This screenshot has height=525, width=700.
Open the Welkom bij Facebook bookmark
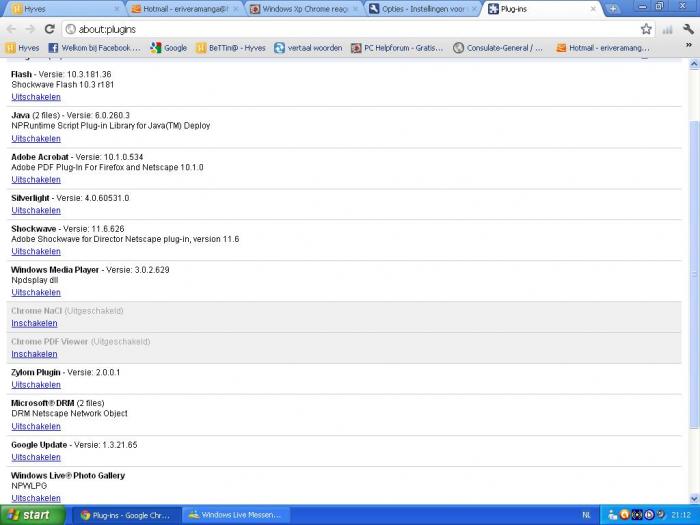point(94,48)
